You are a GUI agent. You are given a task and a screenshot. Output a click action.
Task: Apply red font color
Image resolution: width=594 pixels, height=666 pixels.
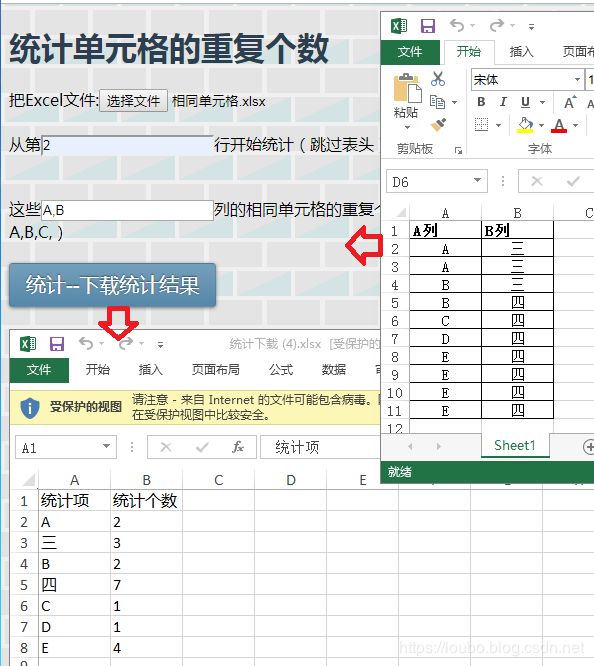(559, 125)
